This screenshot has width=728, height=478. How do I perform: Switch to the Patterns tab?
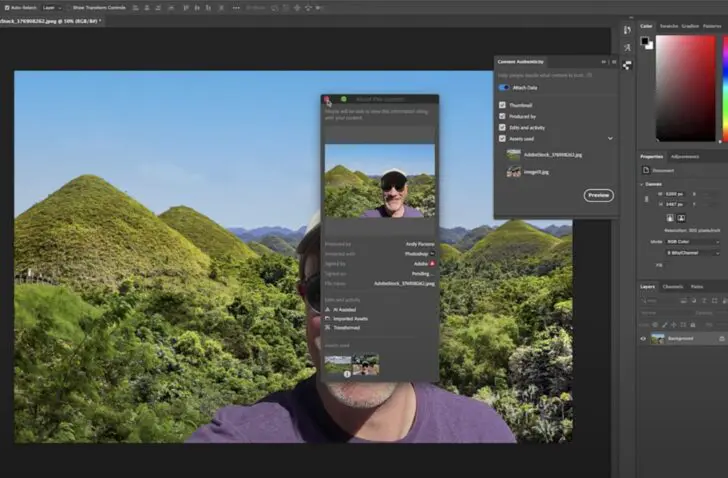coord(712,26)
